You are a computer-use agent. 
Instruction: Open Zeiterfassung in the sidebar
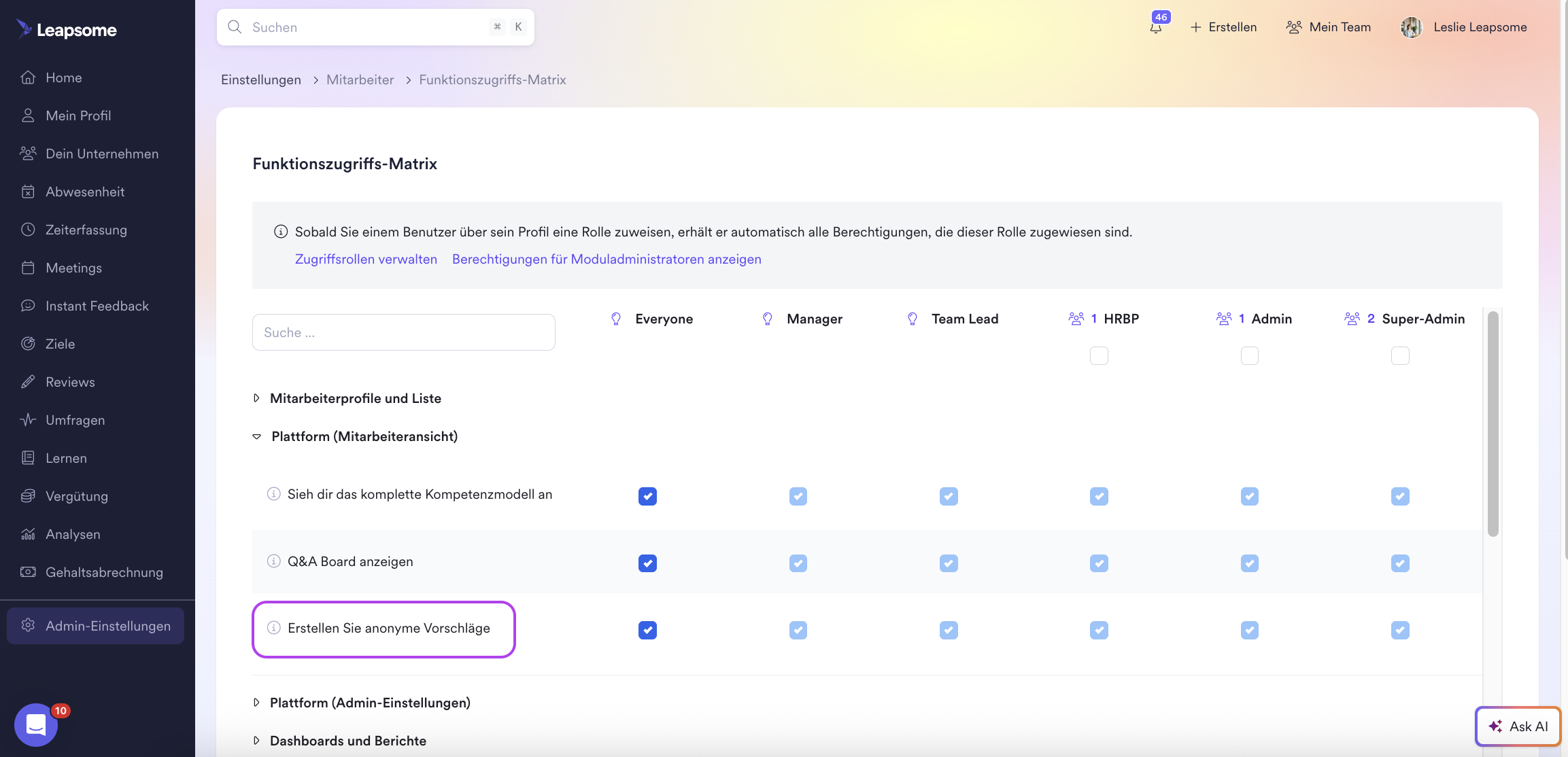[x=86, y=230]
